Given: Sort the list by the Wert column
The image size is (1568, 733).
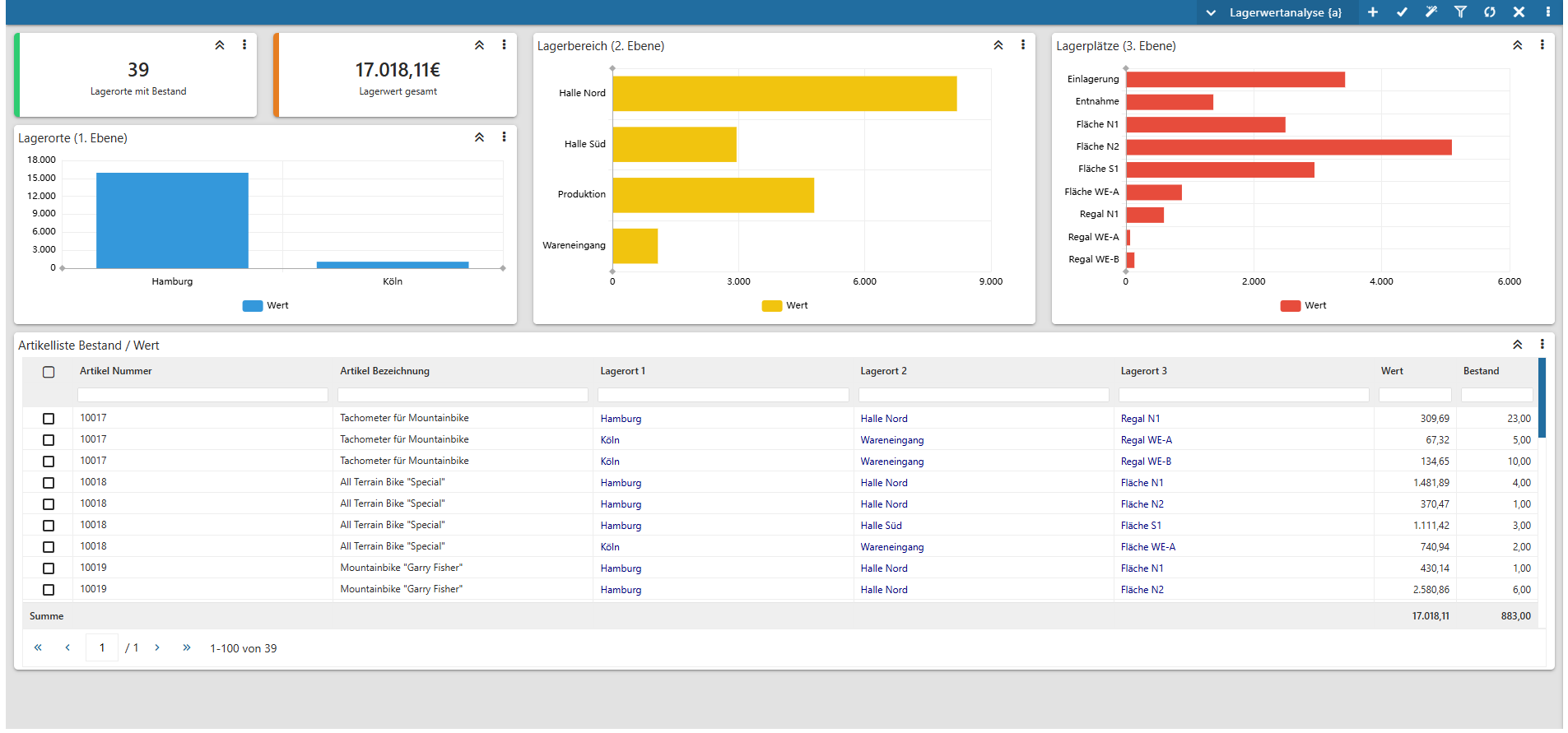Looking at the screenshot, I should (x=1392, y=371).
